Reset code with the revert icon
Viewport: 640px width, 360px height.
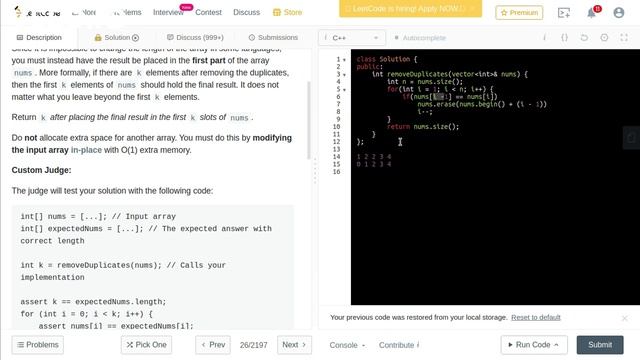tap(584, 38)
